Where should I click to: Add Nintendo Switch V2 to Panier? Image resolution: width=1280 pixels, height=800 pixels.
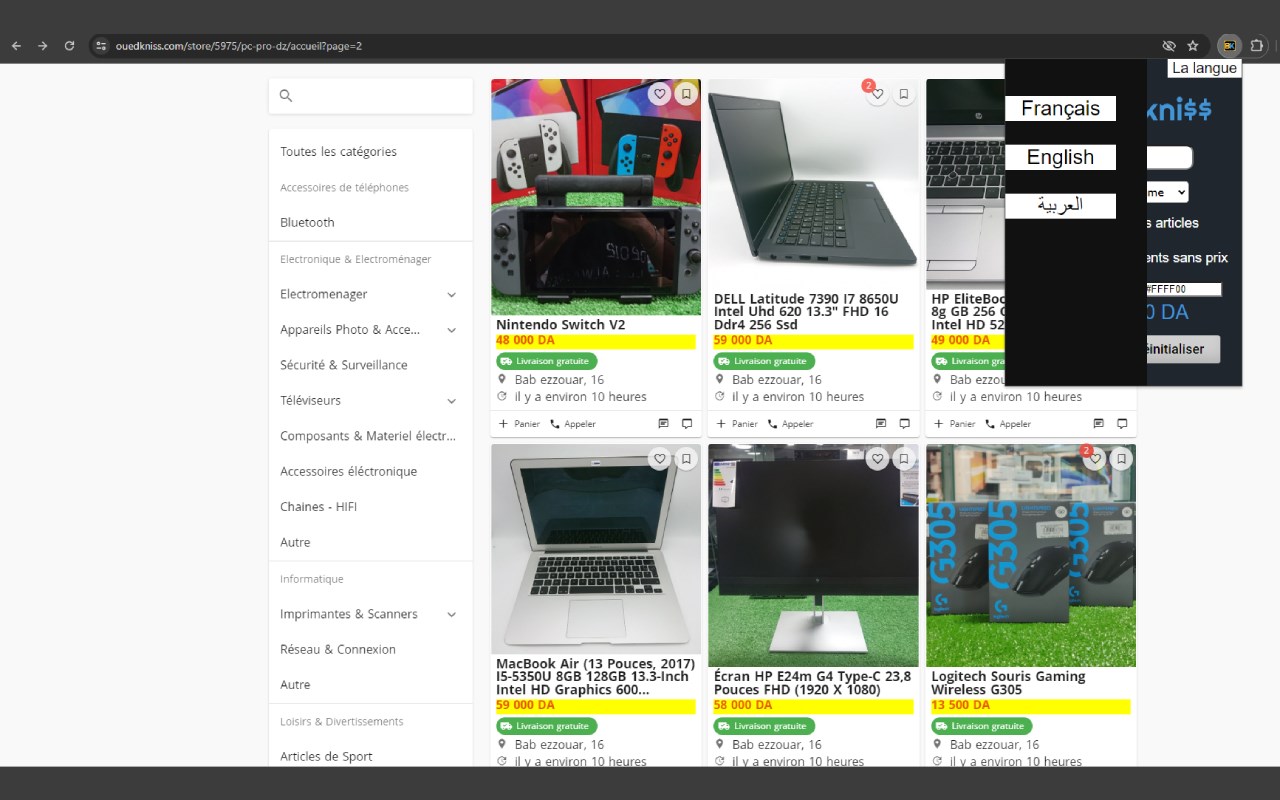click(x=519, y=424)
